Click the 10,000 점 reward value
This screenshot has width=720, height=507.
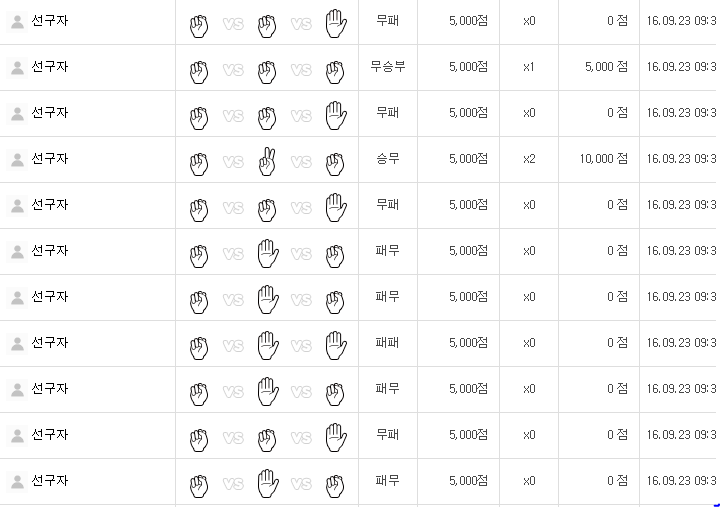603,159
